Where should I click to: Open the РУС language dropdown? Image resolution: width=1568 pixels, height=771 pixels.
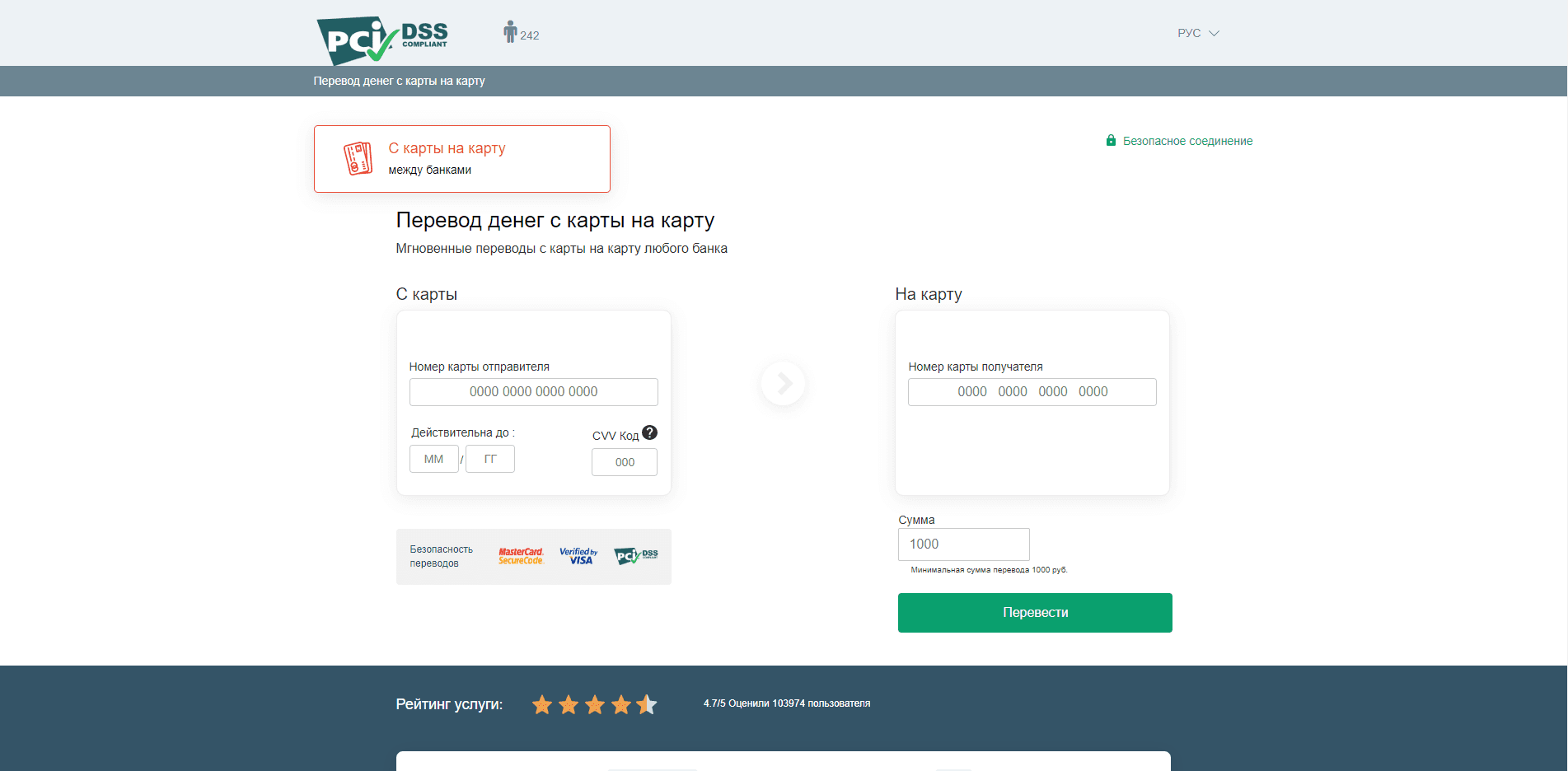click(1197, 33)
